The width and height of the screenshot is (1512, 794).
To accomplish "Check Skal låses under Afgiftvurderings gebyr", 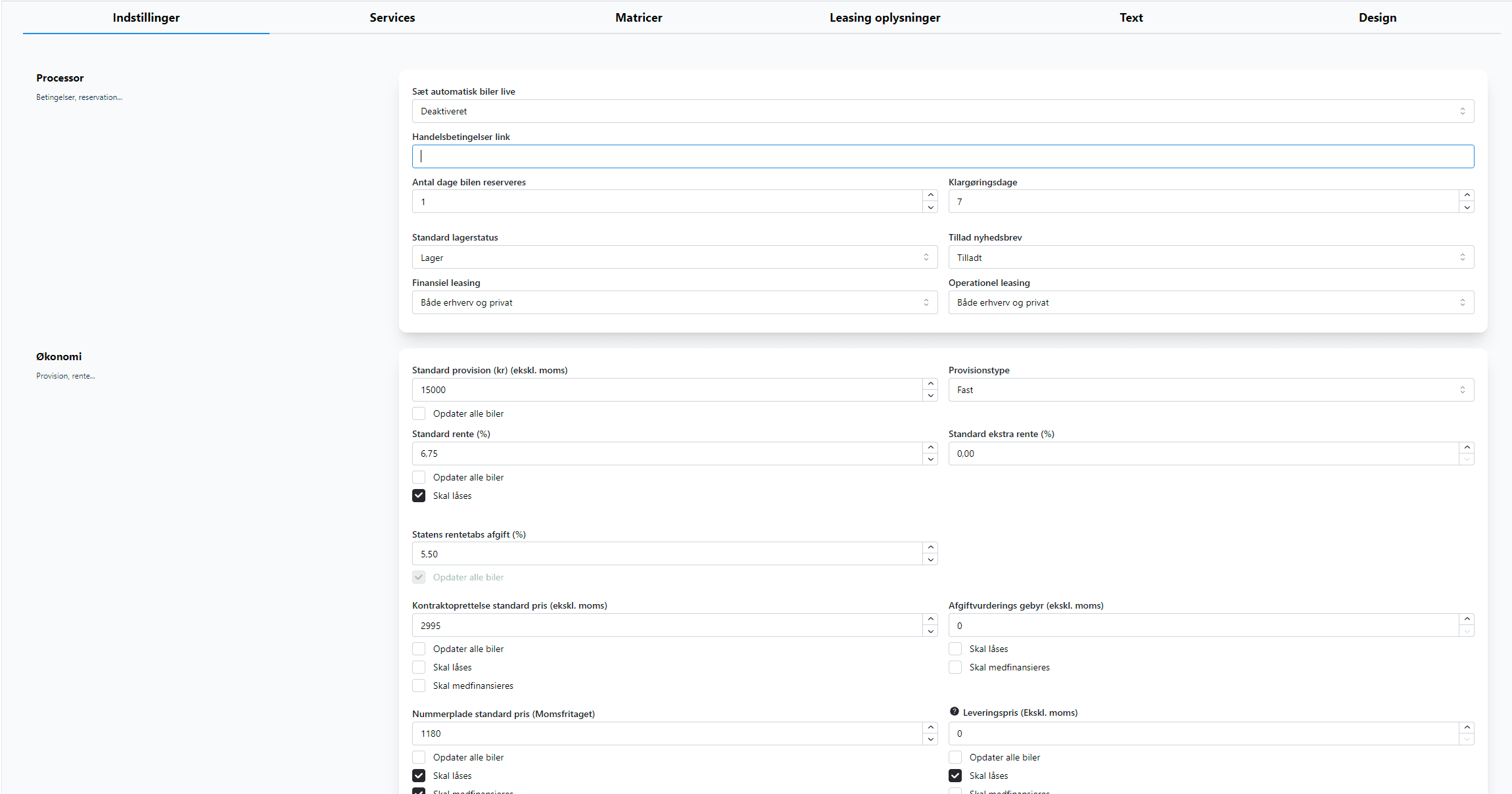I will click(955, 649).
